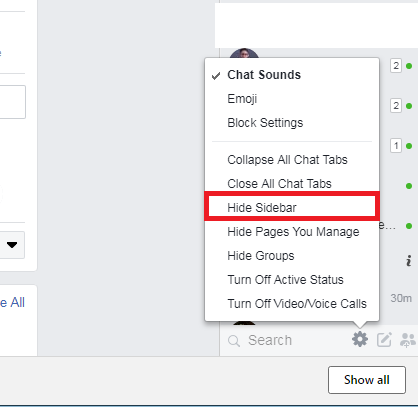Image resolution: width=418 pixels, height=407 pixels.
Task: Choose Hide Pages You Manage
Action: click(292, 232)
